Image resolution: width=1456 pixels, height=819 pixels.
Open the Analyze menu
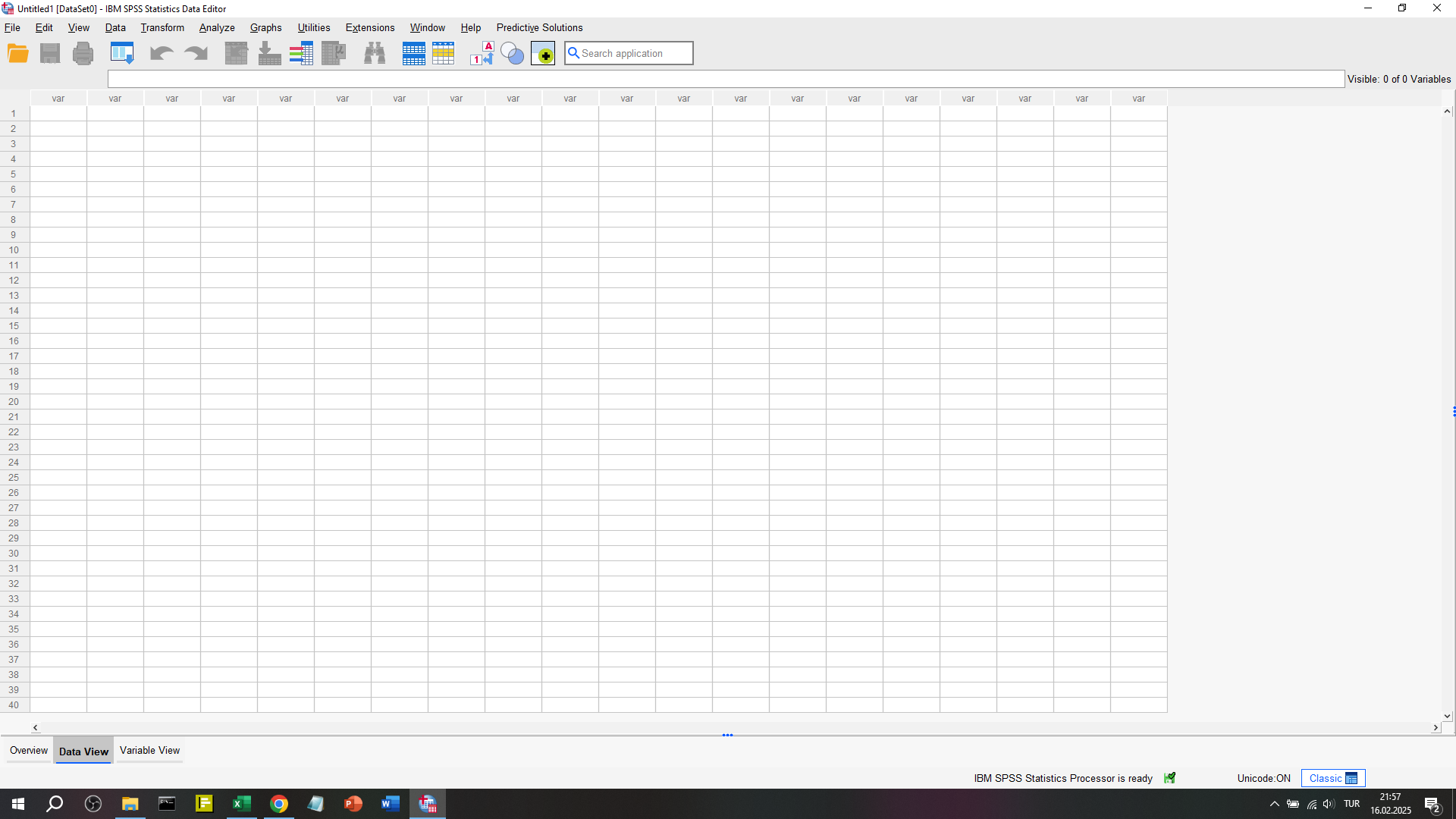click(x=217, y=27)
